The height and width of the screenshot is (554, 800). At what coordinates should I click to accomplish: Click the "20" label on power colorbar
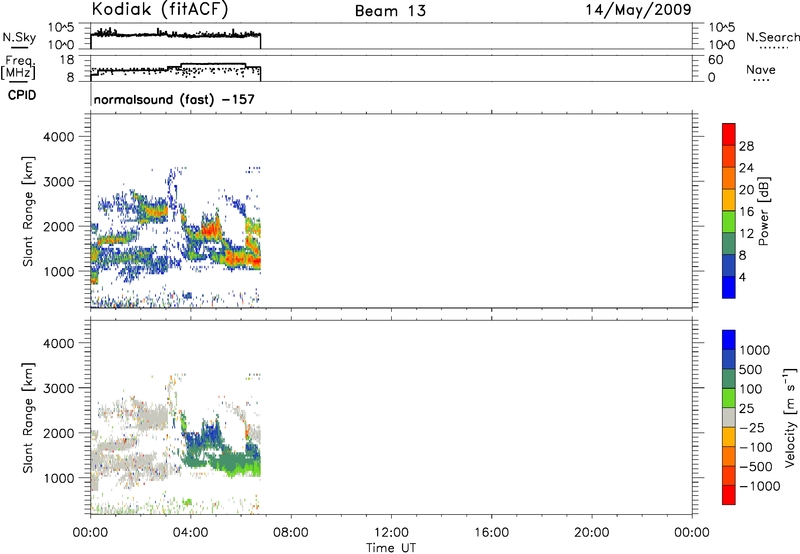tap(746, 190)
